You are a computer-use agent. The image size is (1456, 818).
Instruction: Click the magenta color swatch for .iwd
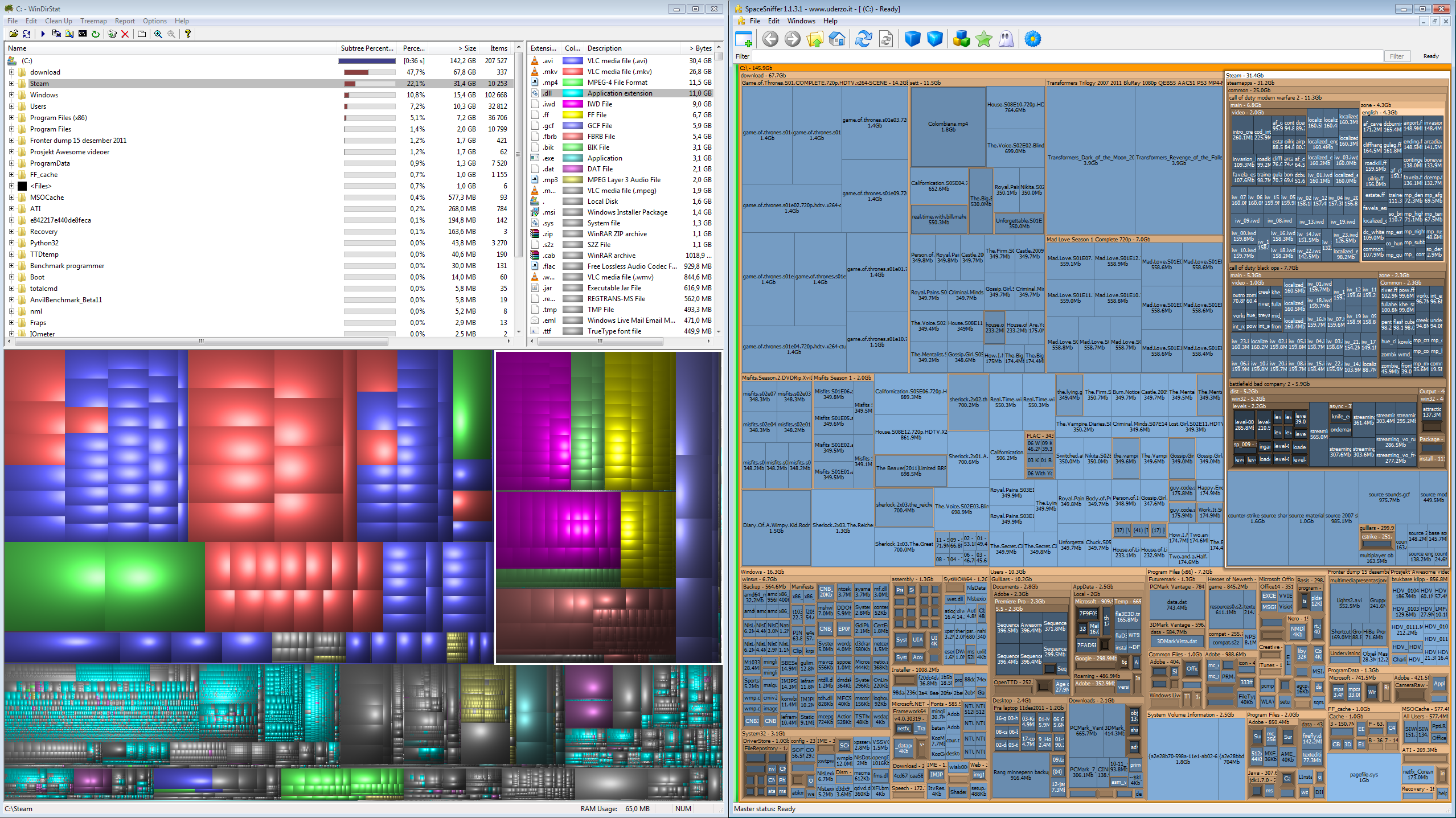click(572, 104)
